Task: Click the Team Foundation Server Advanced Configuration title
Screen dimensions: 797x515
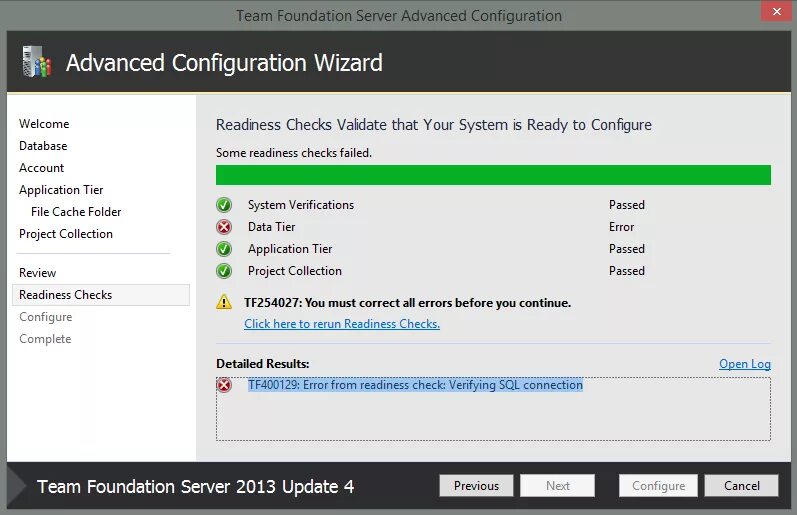Action: (x=399, y=16)
